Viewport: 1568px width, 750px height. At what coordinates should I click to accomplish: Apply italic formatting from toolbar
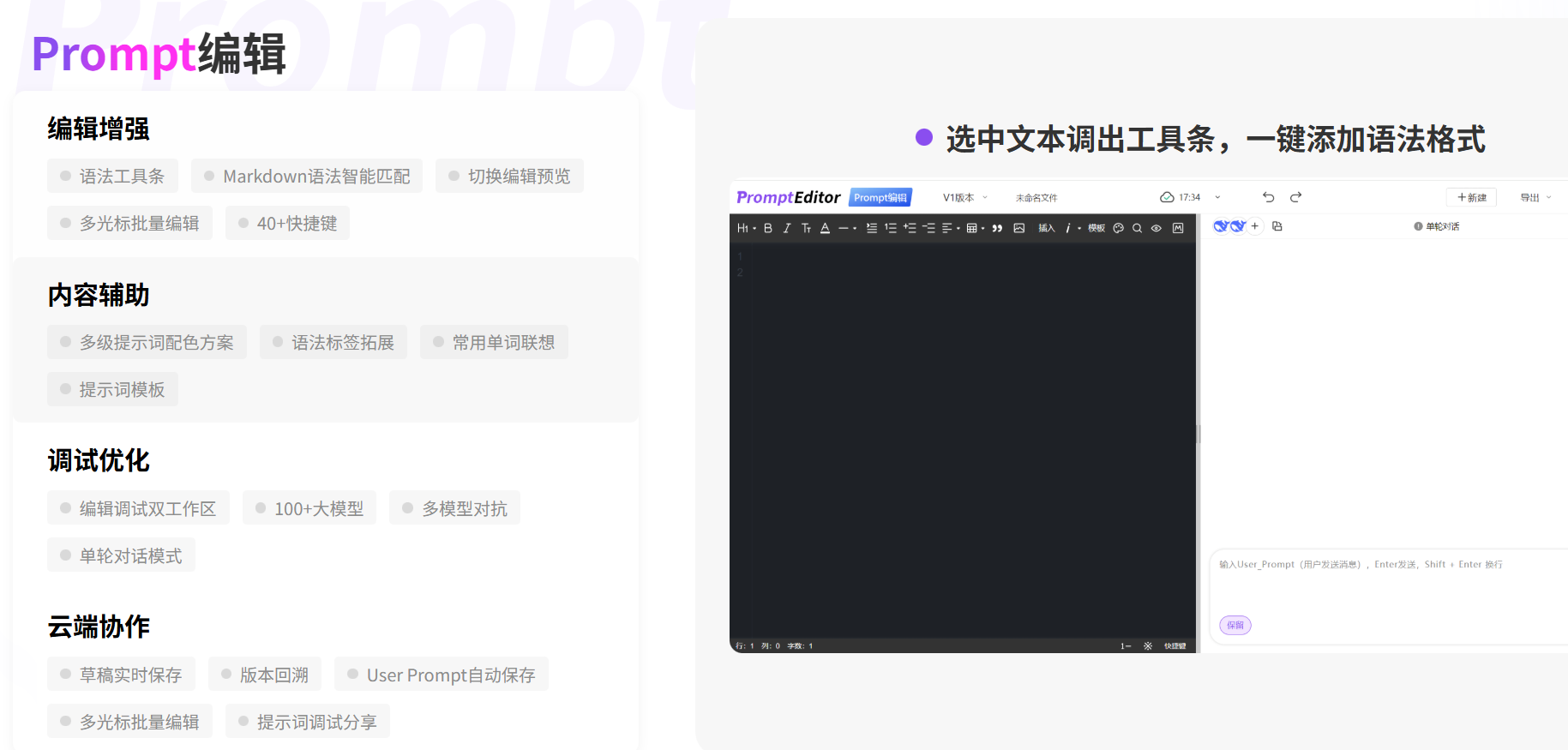786,228
